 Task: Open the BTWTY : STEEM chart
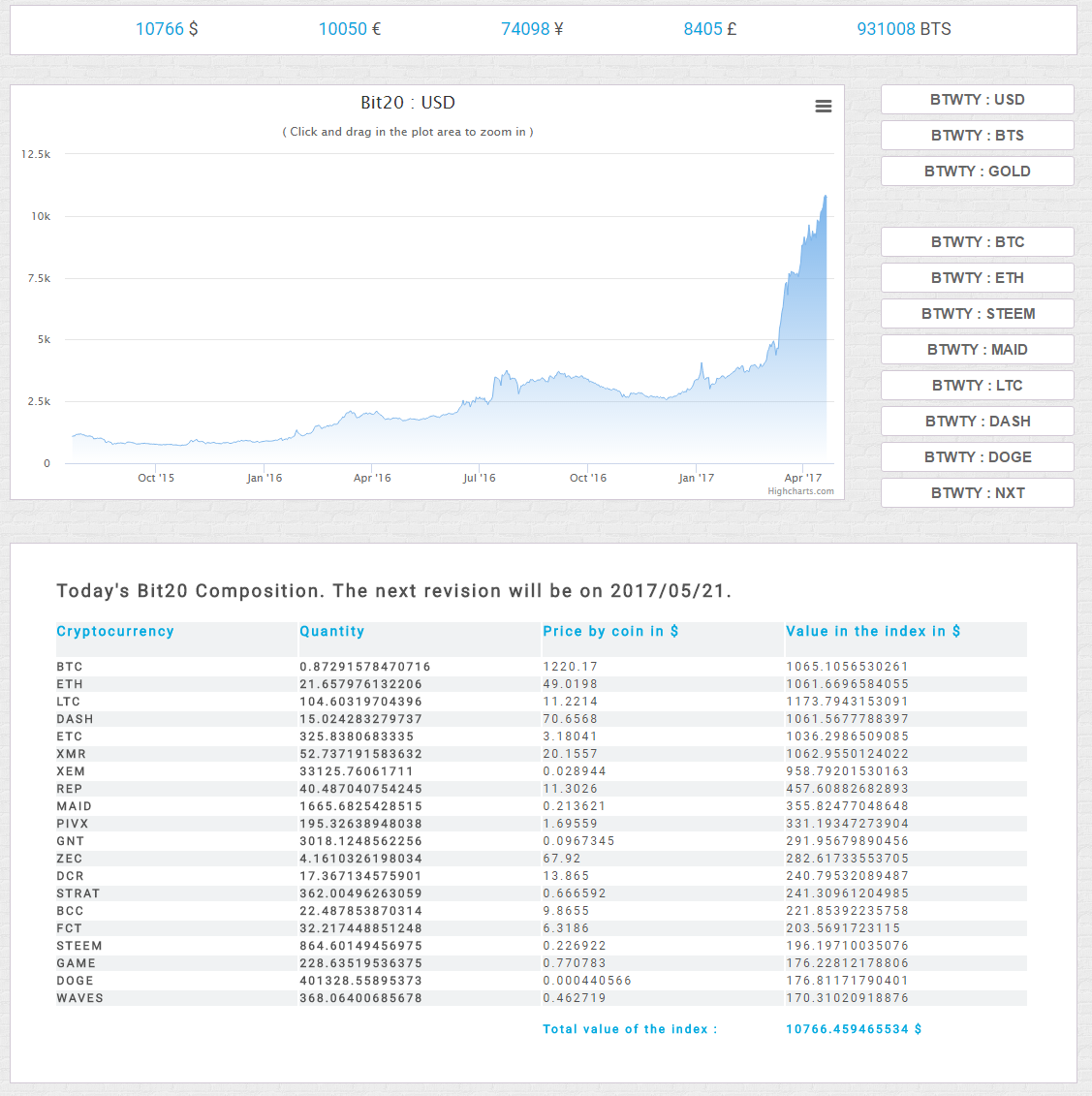[977, 314]
